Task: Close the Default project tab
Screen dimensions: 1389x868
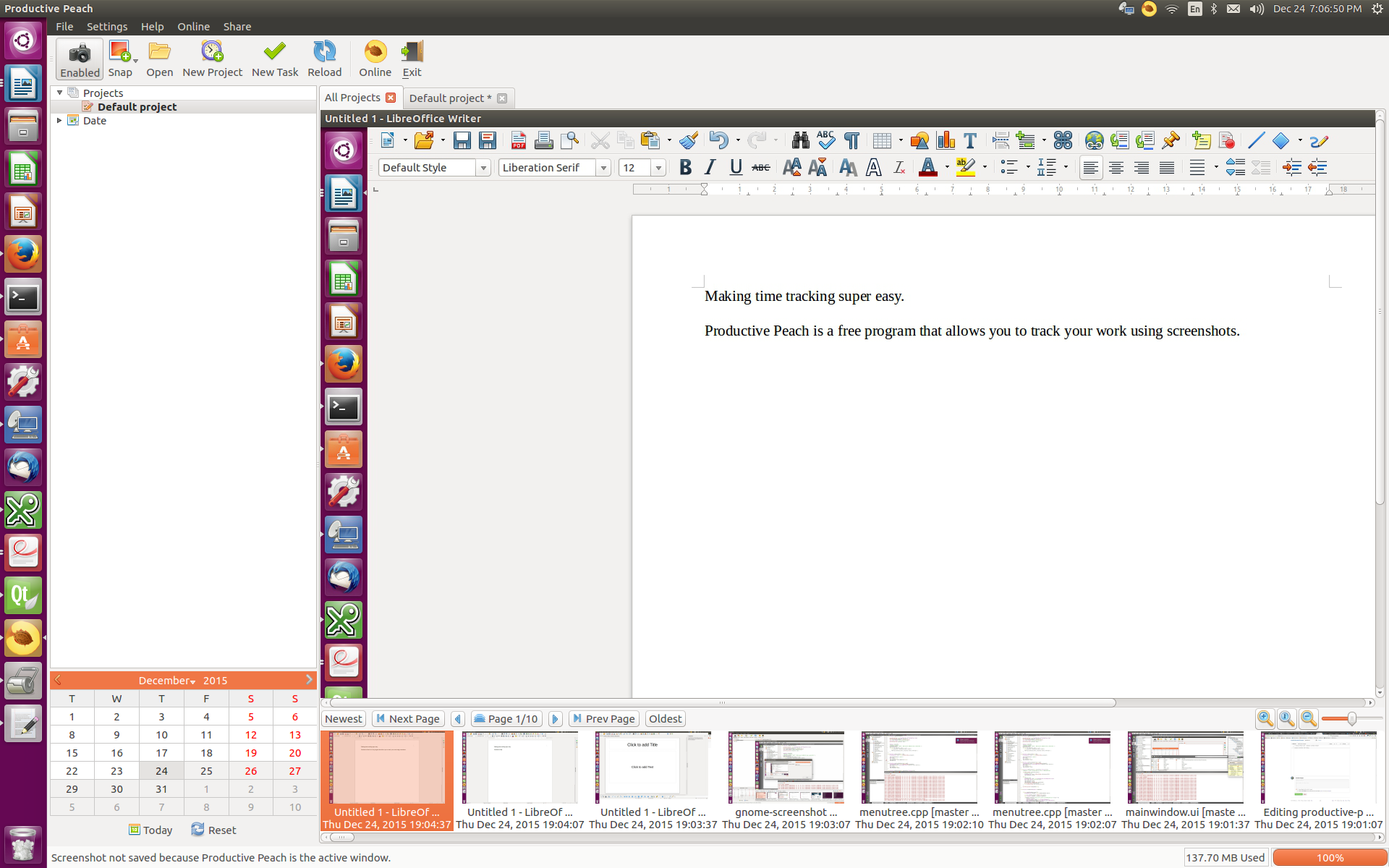Action: [502, 98]
